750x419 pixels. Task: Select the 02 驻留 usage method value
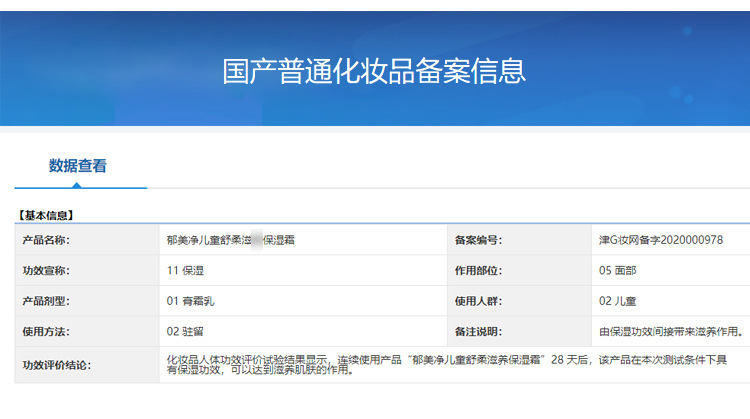(185, 331)
